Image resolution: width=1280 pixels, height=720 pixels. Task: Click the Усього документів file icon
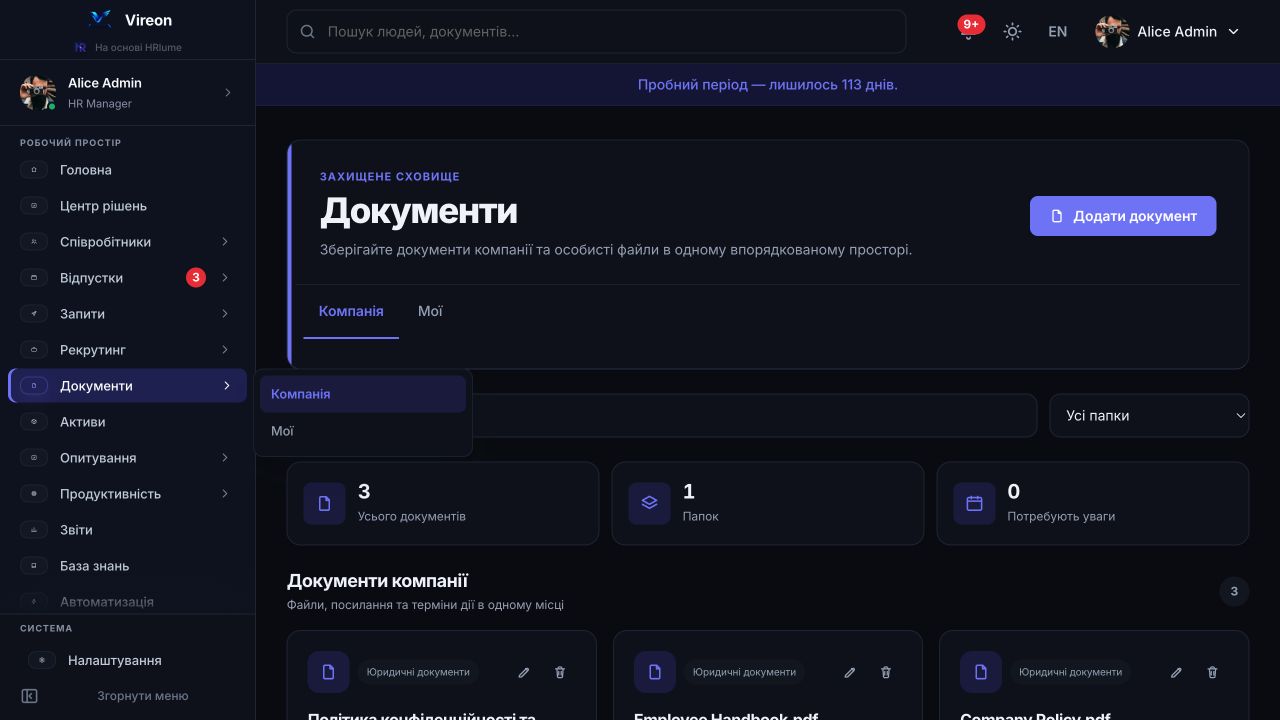click(x=324, y=503)
